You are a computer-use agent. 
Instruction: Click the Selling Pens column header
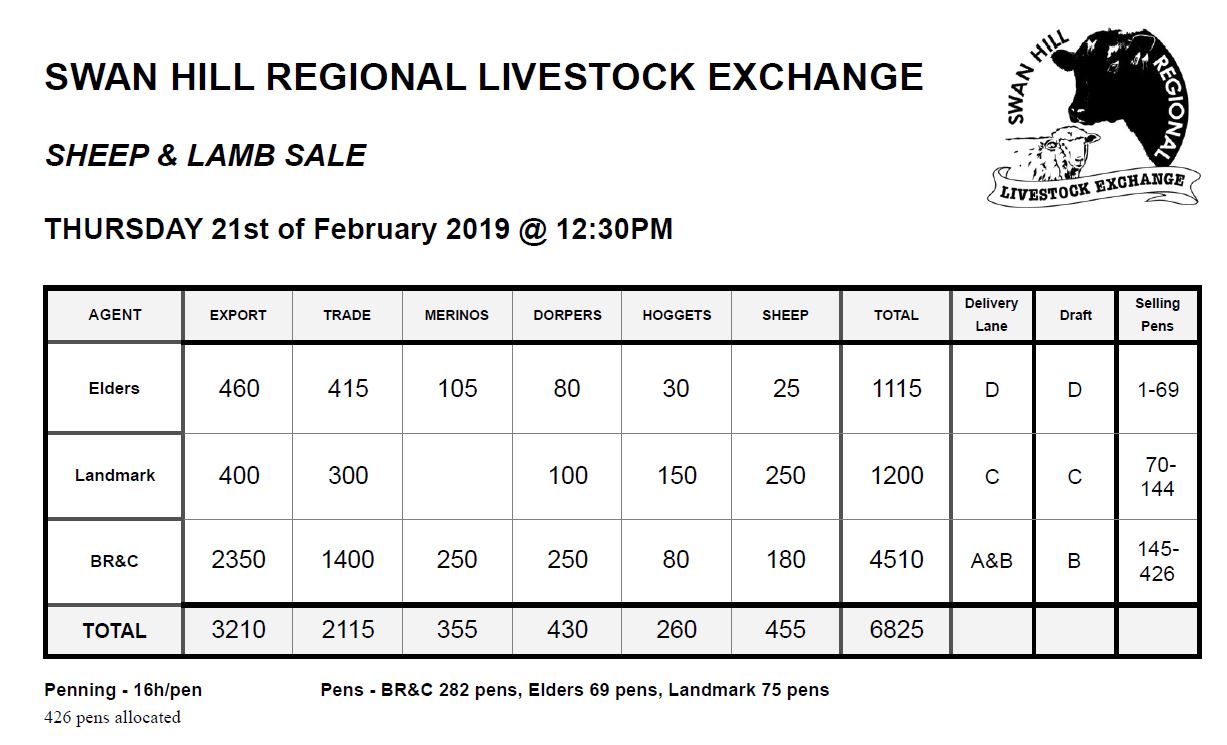[x=1158, y=315]
